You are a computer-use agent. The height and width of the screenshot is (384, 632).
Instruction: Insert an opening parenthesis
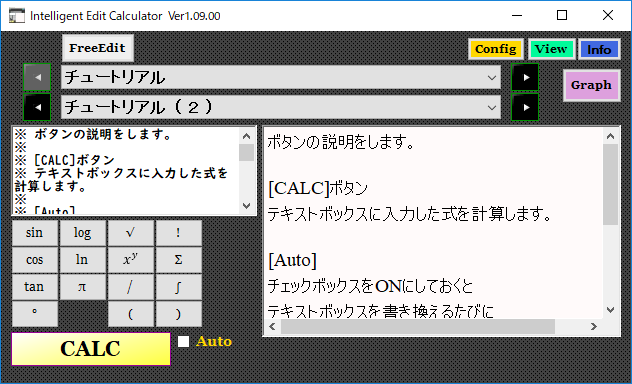pos(131,313)
